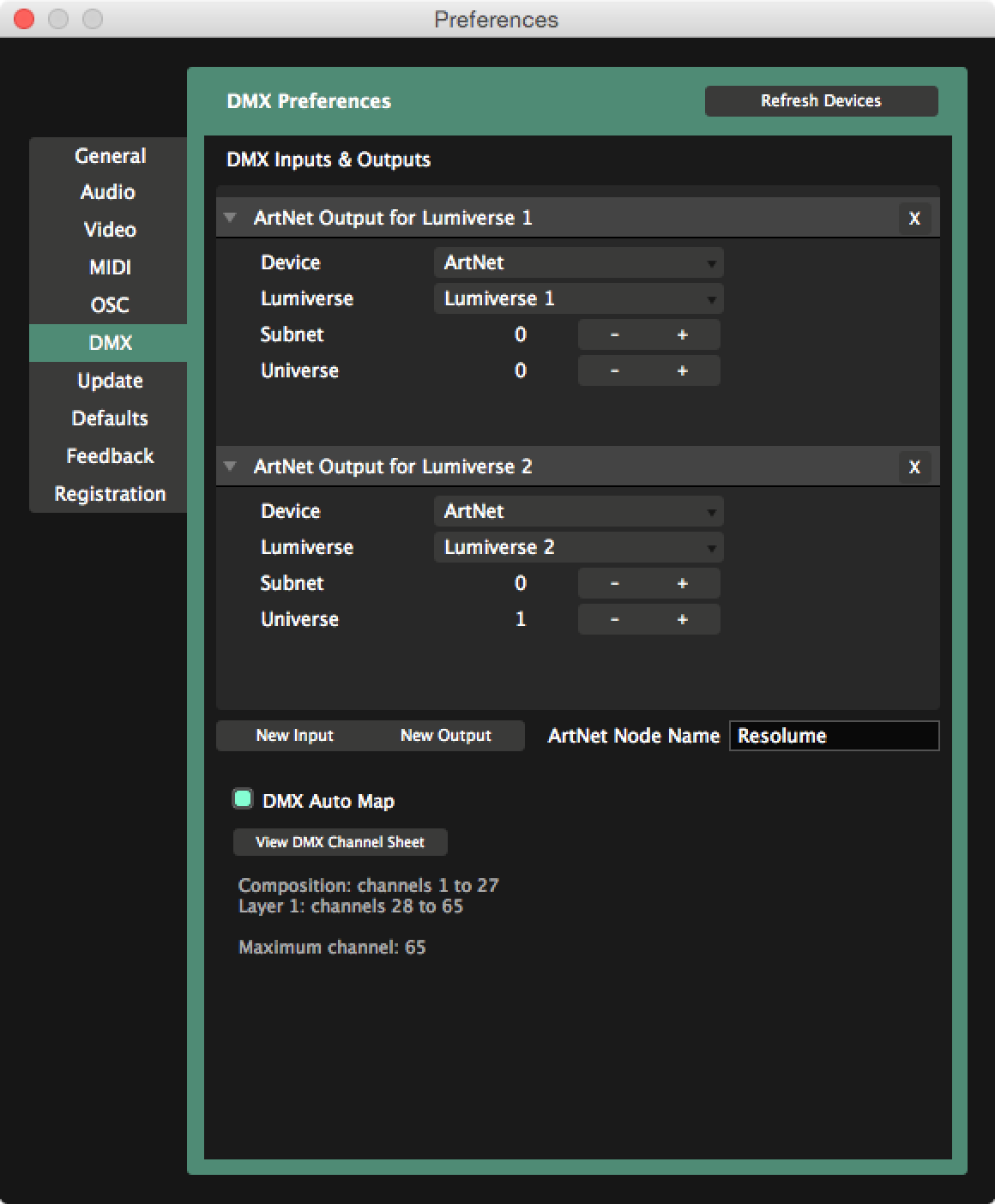This screenshot has height=1204, width=995.
Task: Open the Registration section
Action: pyautogui.click(x=109, y=494)
